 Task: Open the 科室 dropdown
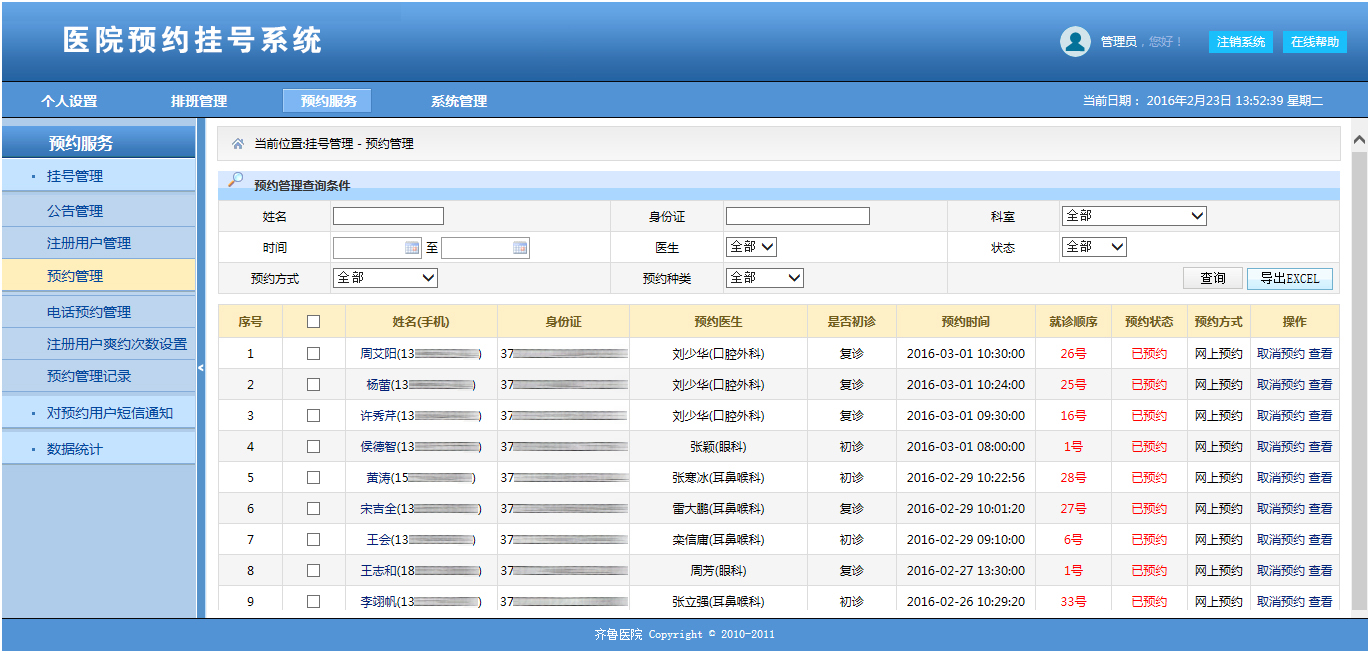pyautogui.click(x=1134, y=216)
